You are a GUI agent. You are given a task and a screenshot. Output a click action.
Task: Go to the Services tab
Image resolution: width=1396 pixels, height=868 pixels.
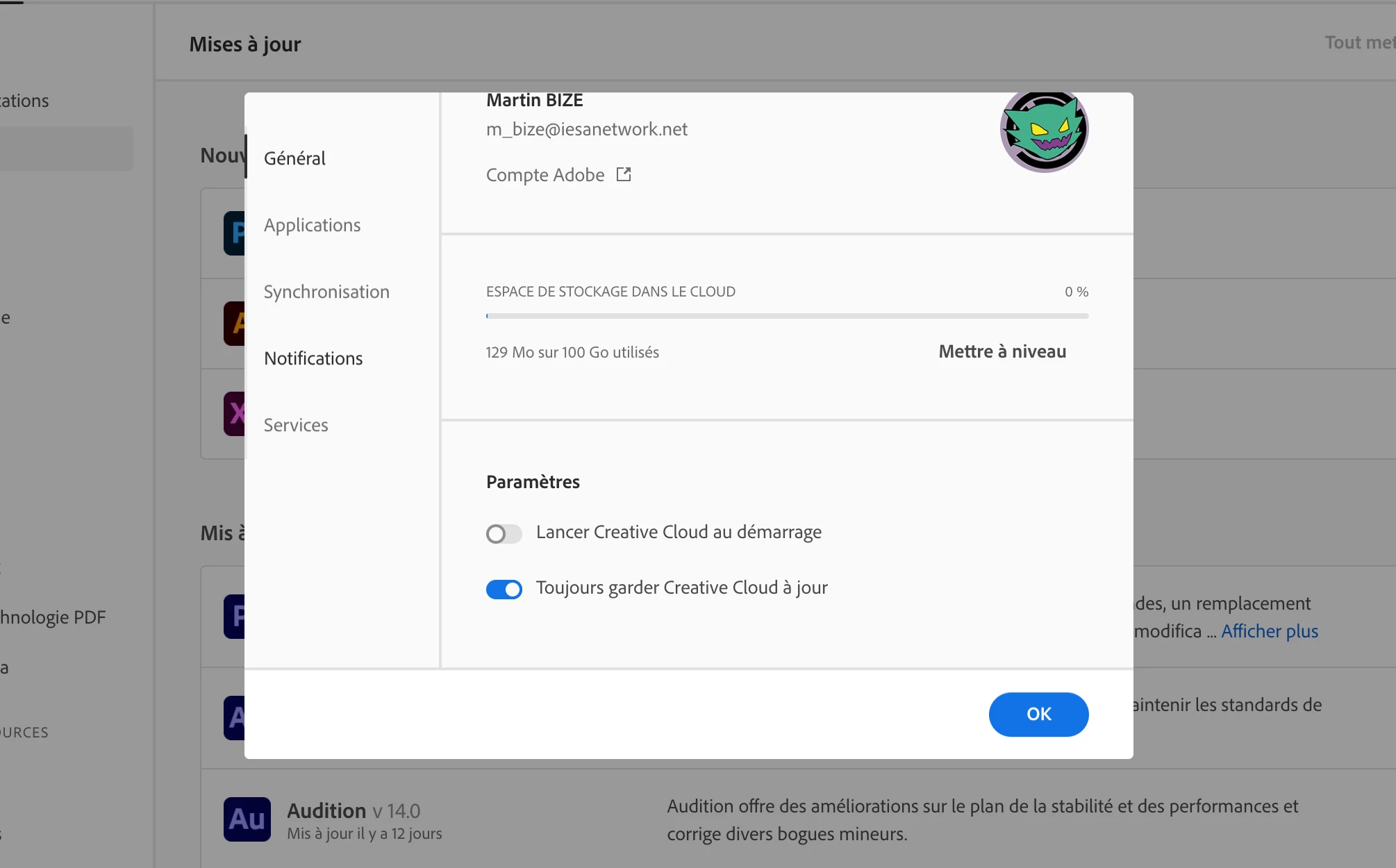[296, 425]
